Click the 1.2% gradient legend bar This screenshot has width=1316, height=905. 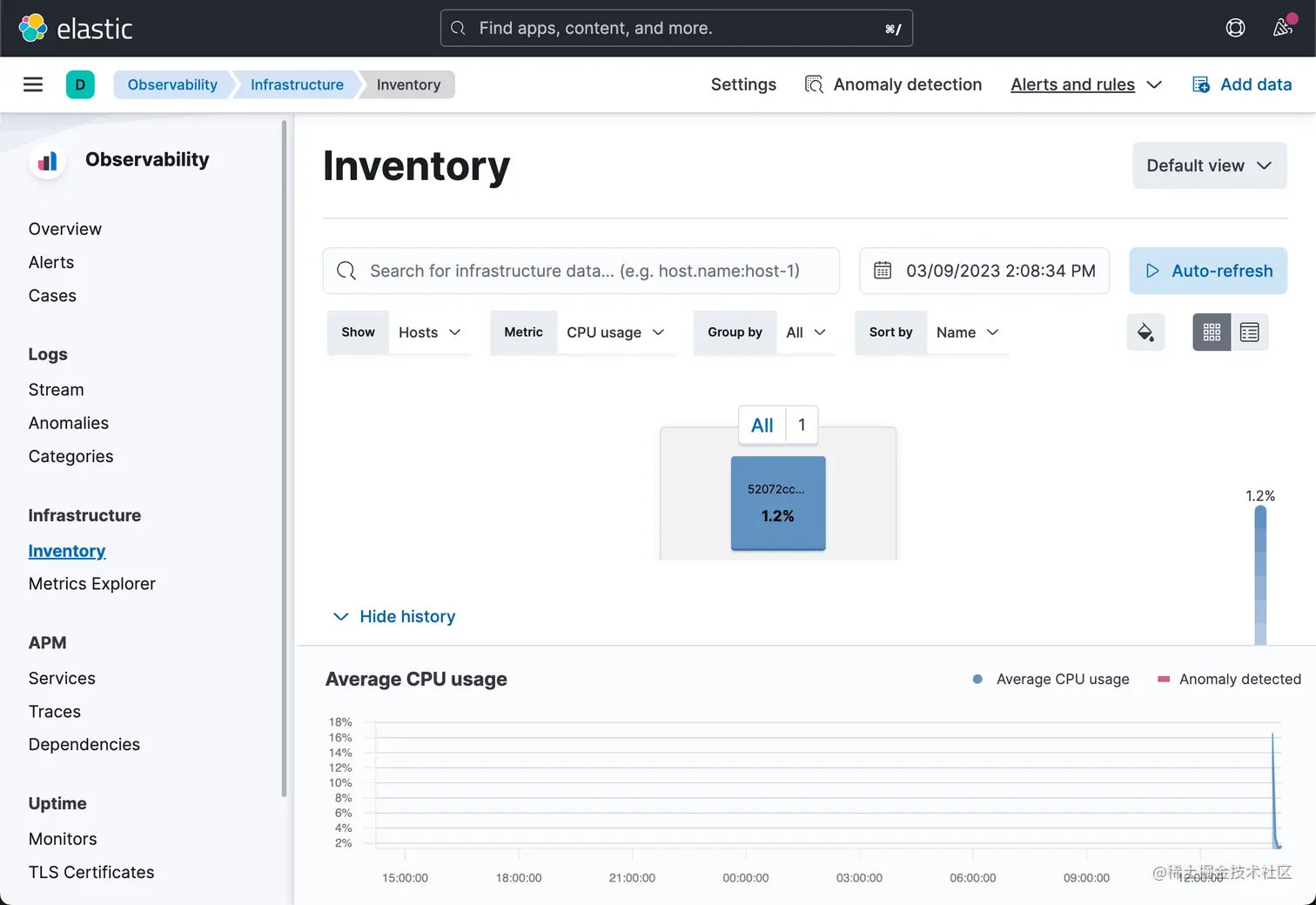tap(1260, 575)
